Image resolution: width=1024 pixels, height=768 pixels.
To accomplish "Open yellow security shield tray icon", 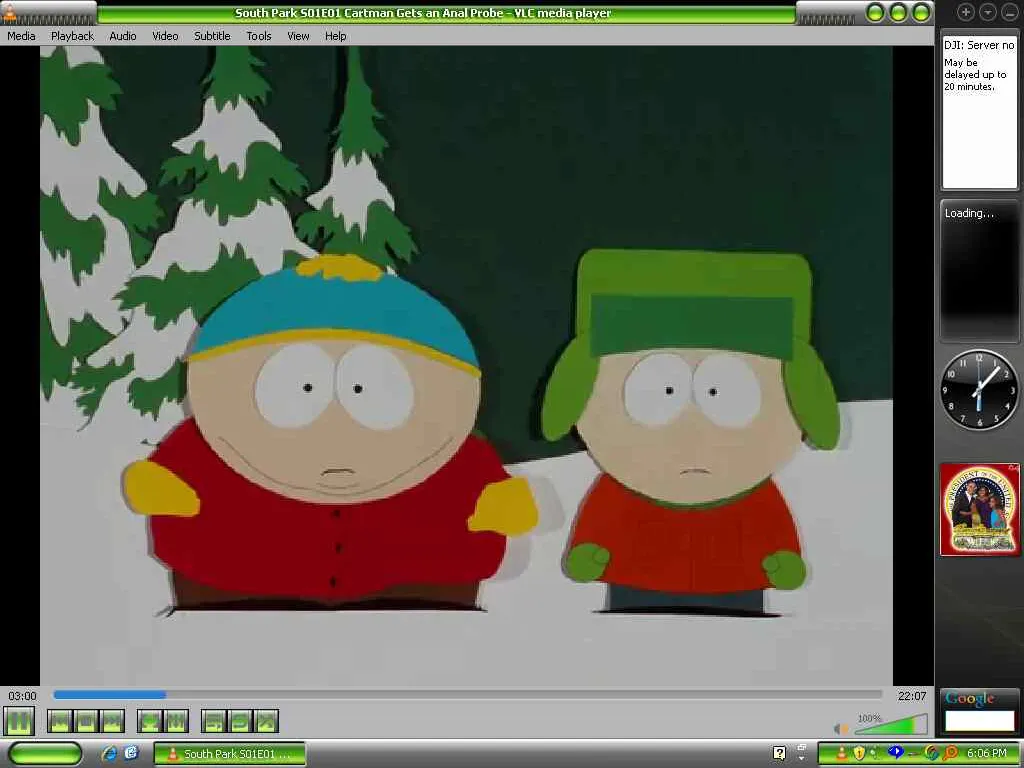I will click(859, 753).
